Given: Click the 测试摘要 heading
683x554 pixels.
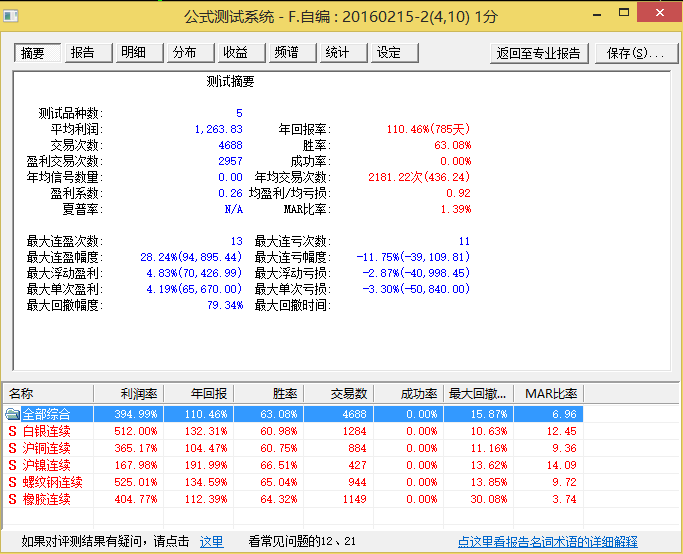Looking at the screenshot, I should click(x=230, y=81).
